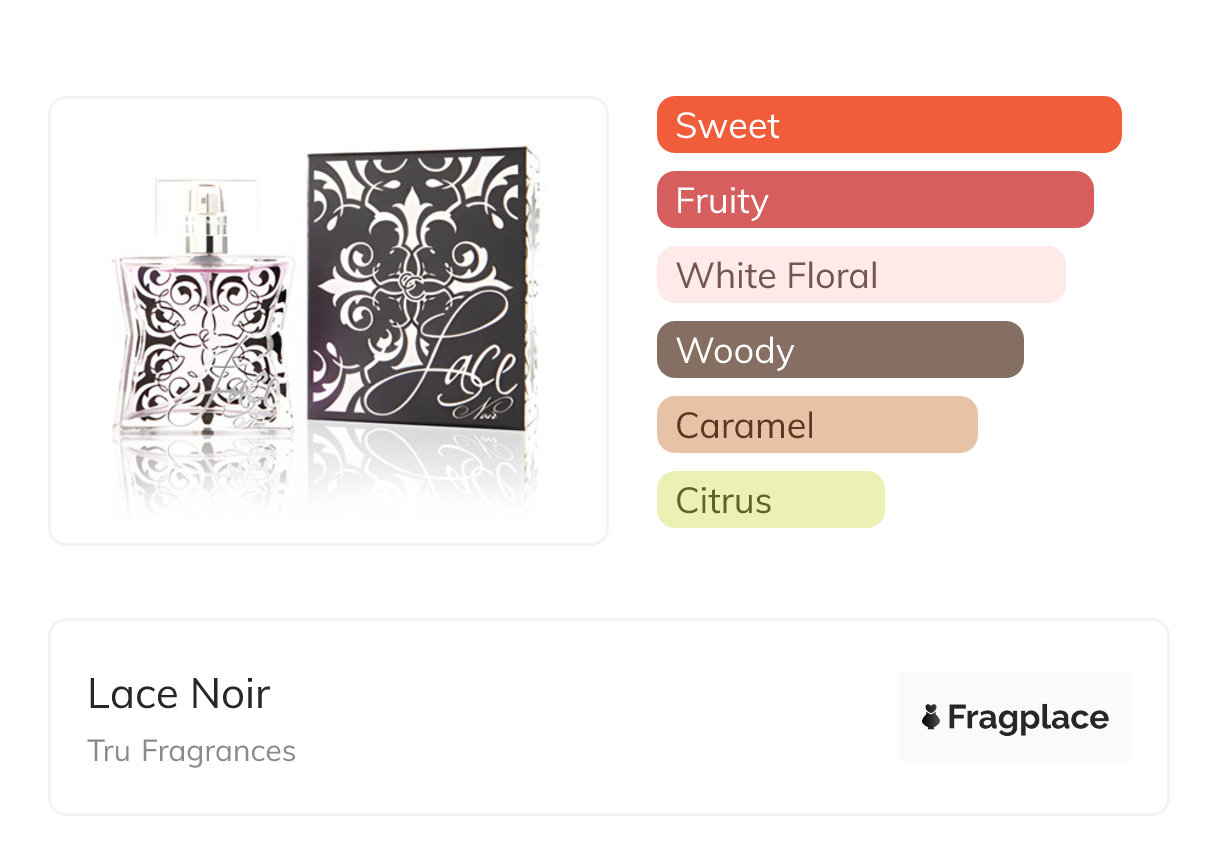This screenshot has width=1218, height=864.
Task: Click the Lace Noir fragrance title
Action: (179, 694)
